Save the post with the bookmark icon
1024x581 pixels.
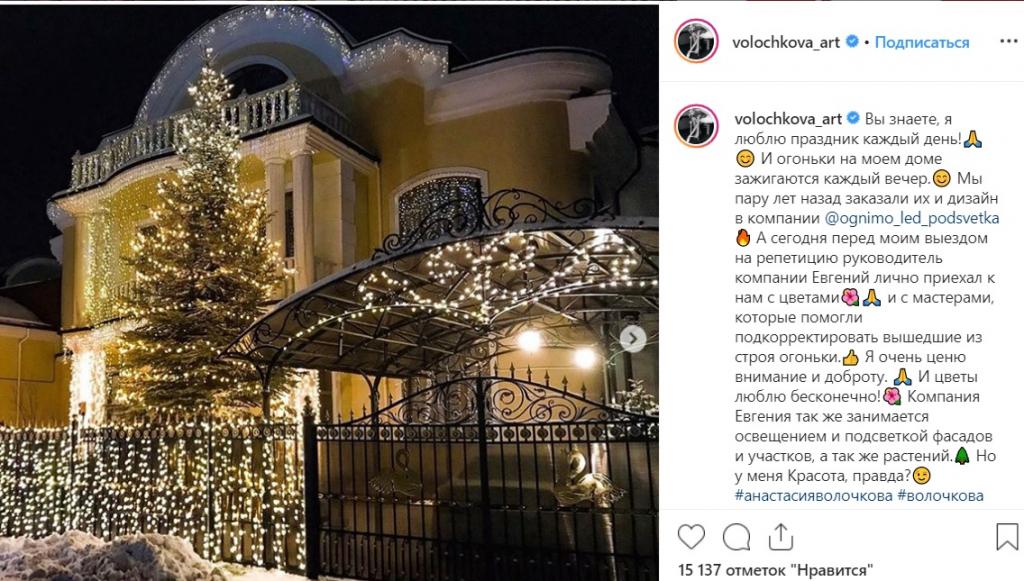[x=1006, y=537]
